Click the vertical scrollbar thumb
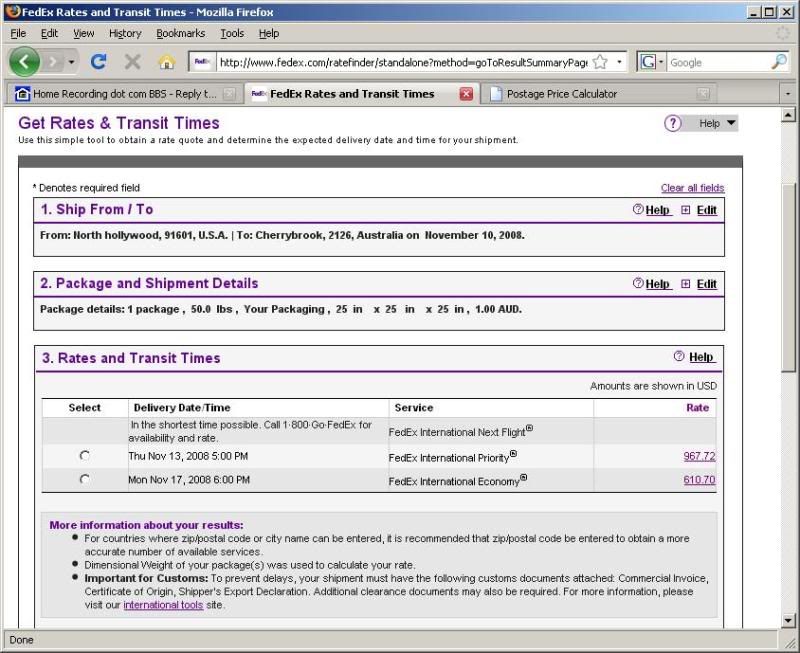This screenshot has height=653, width=800. coord(788,278)
